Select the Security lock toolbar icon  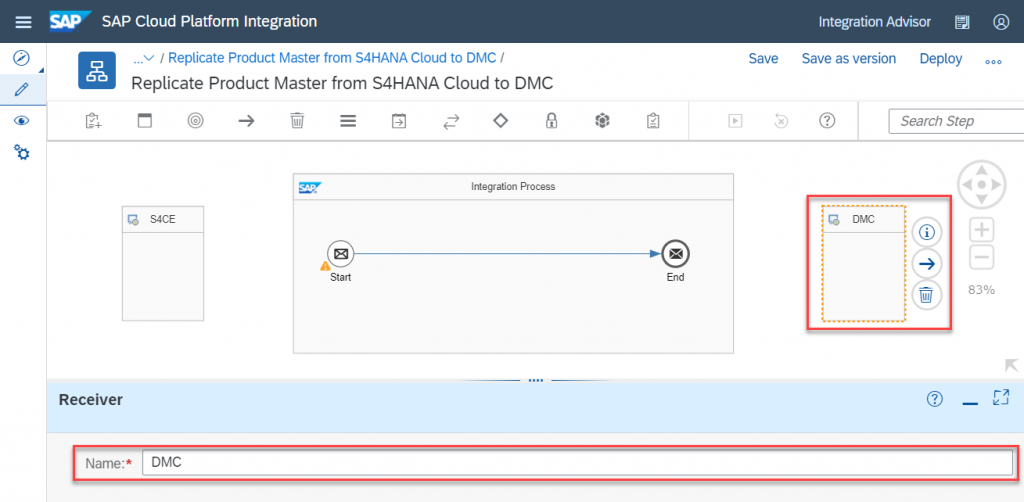[552, 121]
